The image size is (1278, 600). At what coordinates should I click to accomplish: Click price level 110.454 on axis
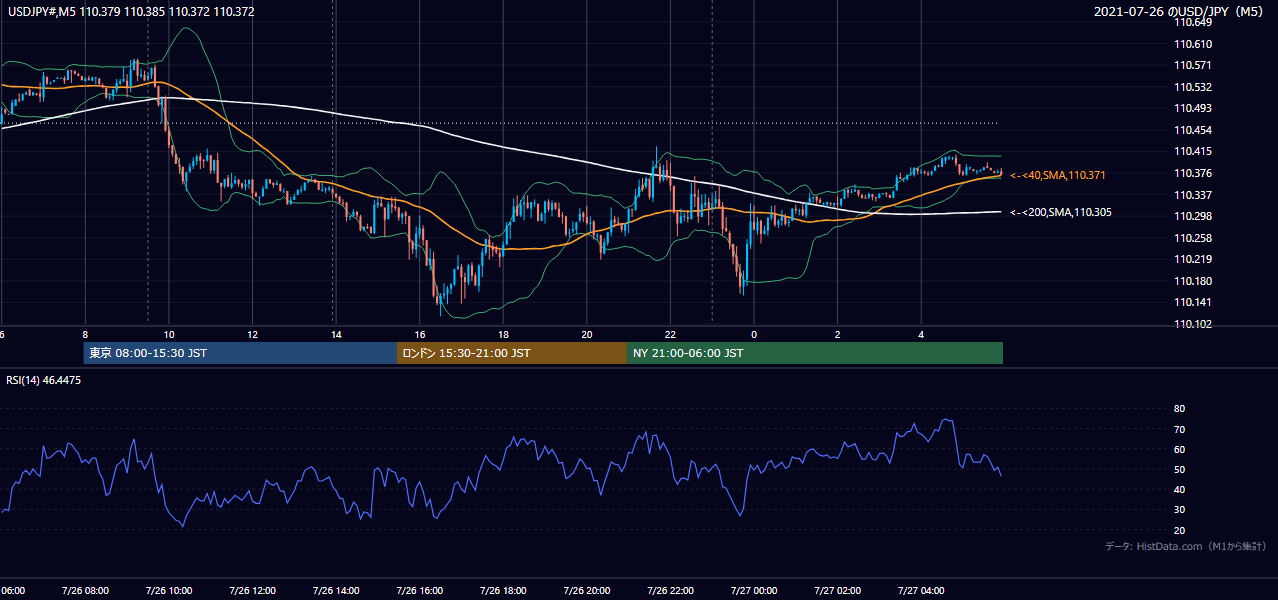(x=1193, y=130)
